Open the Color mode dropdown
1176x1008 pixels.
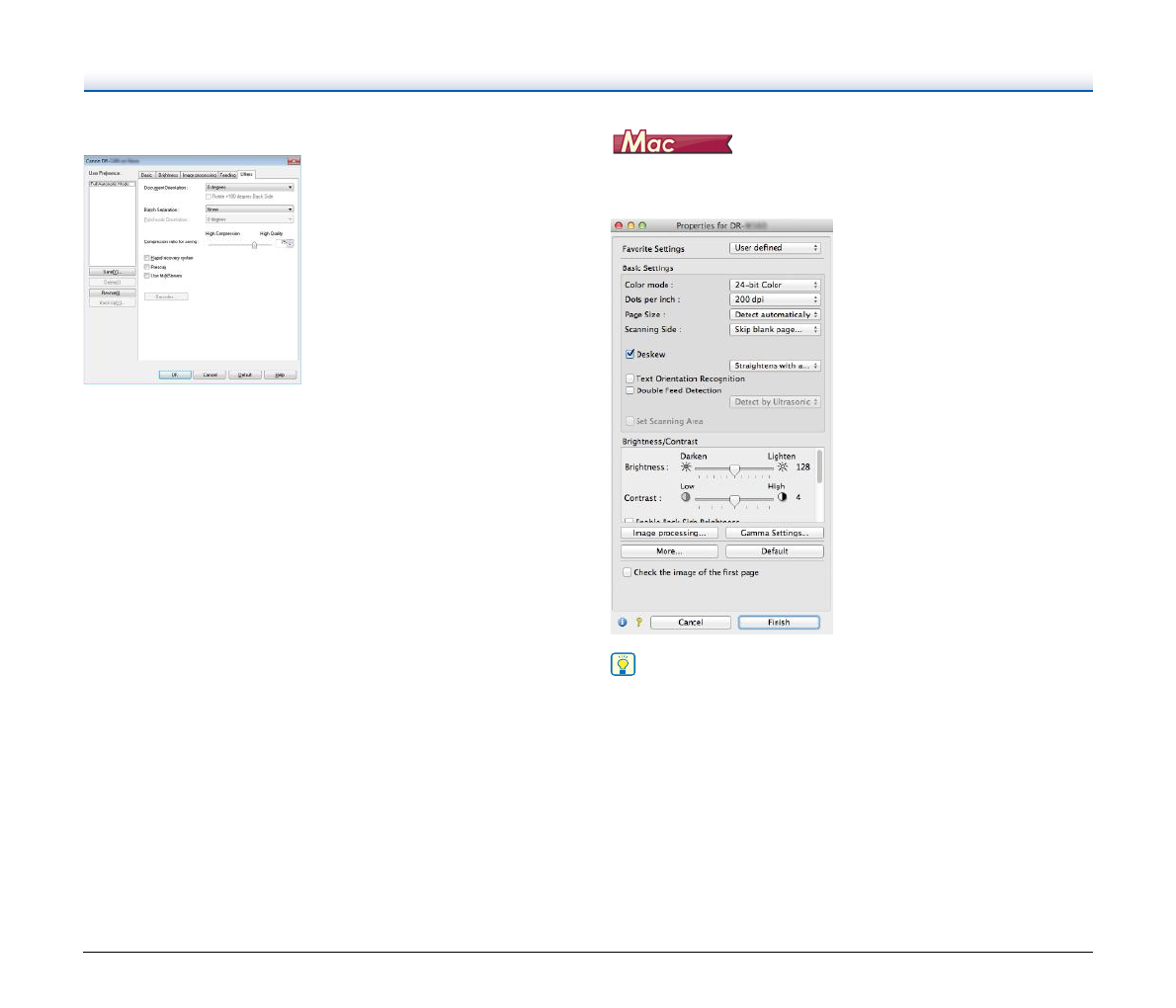775,285
